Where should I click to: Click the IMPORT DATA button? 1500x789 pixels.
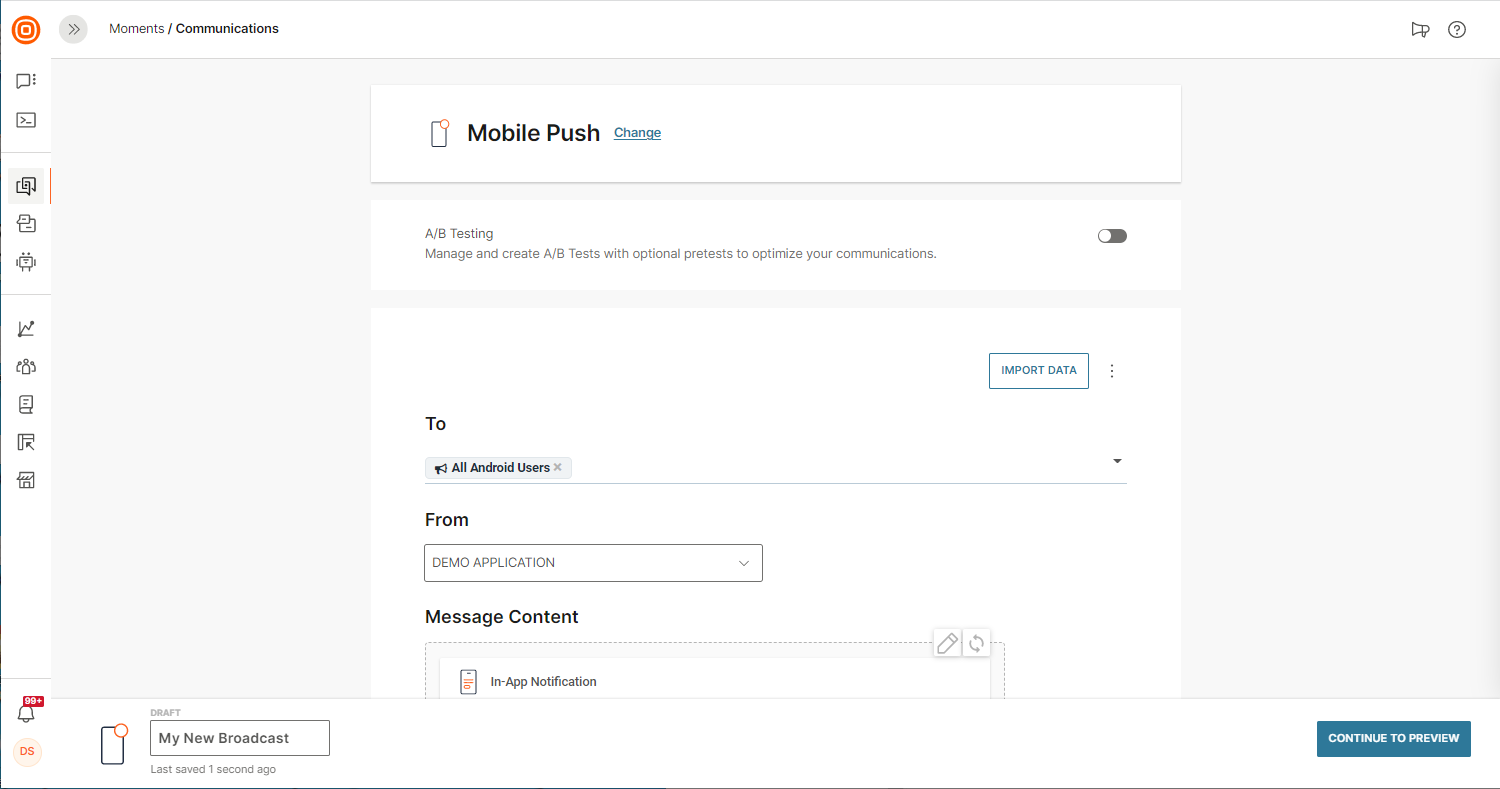click(1038, 371)
